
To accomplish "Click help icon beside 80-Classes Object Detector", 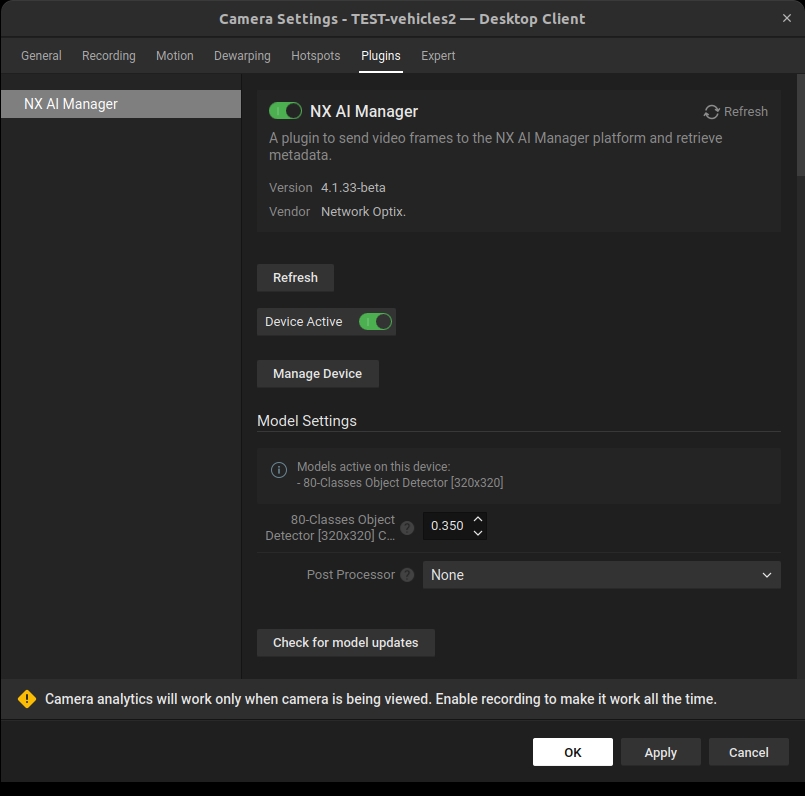I will [407, 528].
